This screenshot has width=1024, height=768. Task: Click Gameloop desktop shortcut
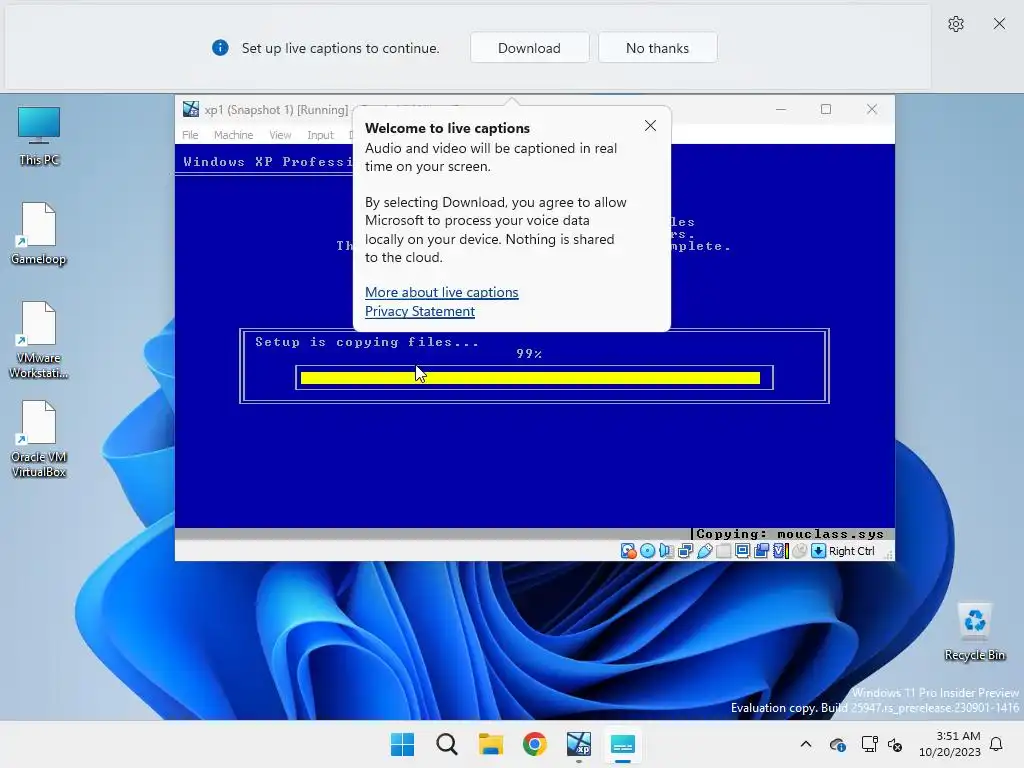tap(39, 234)
